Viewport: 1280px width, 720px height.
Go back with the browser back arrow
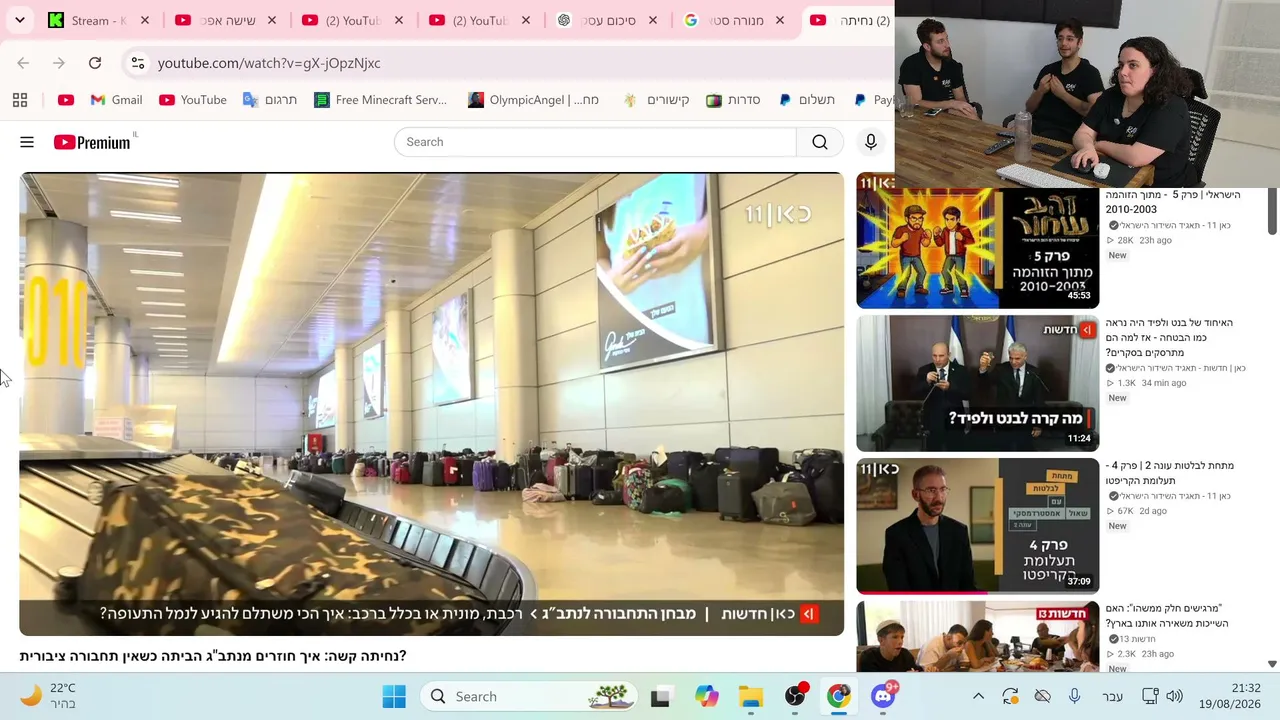(x=23, y=63)
